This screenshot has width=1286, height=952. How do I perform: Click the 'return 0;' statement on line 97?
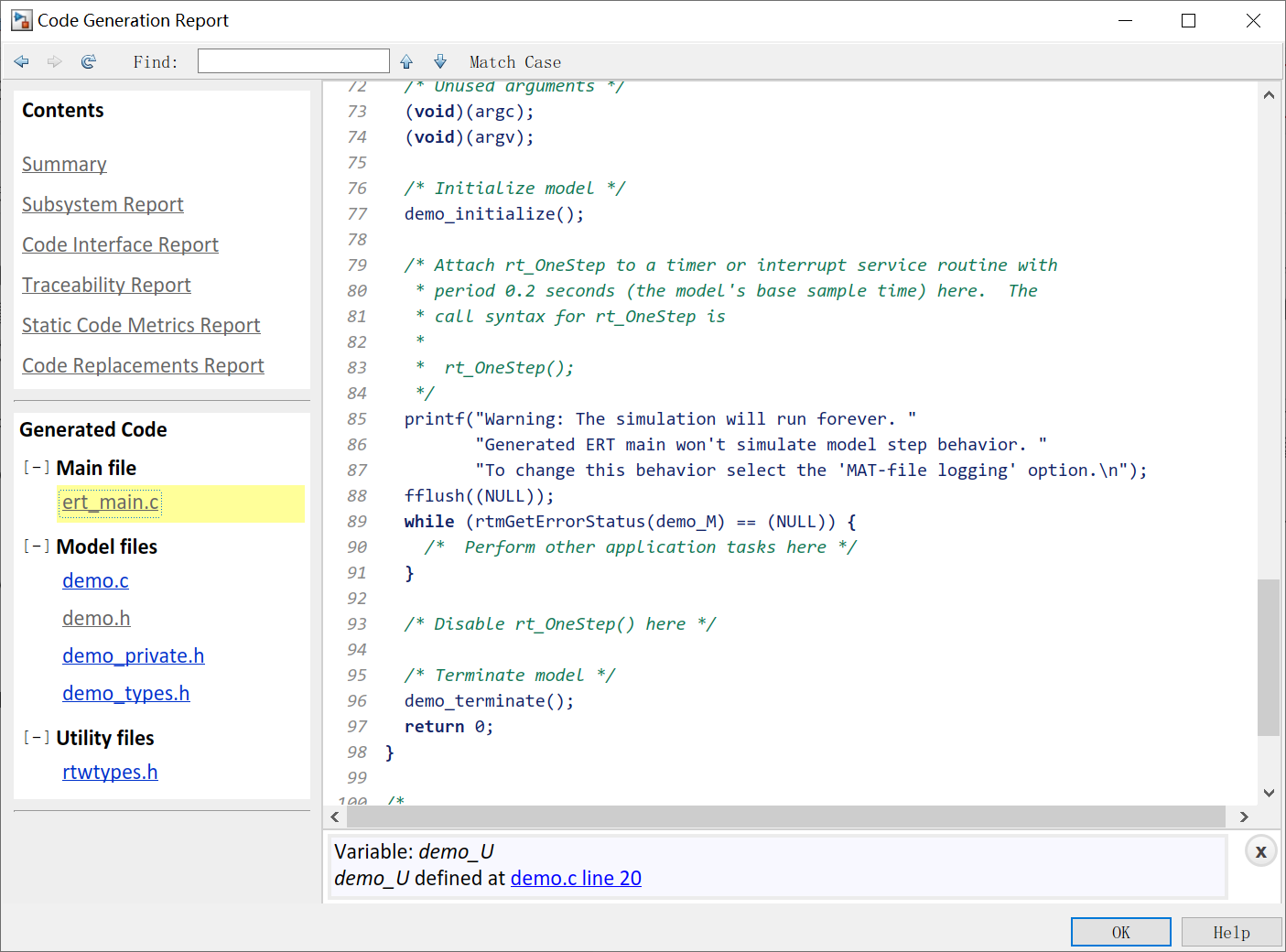point(449,726)
